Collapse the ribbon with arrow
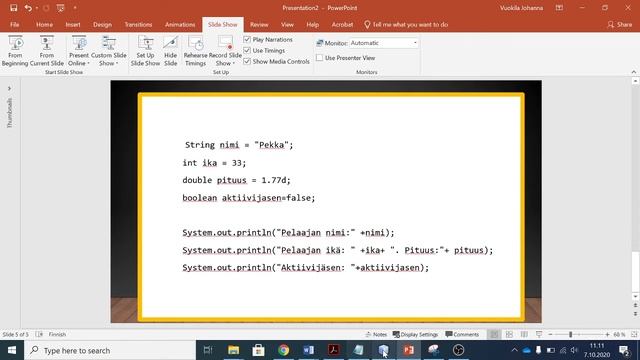Viewport: 640px width, 360px height. point(633,72)
